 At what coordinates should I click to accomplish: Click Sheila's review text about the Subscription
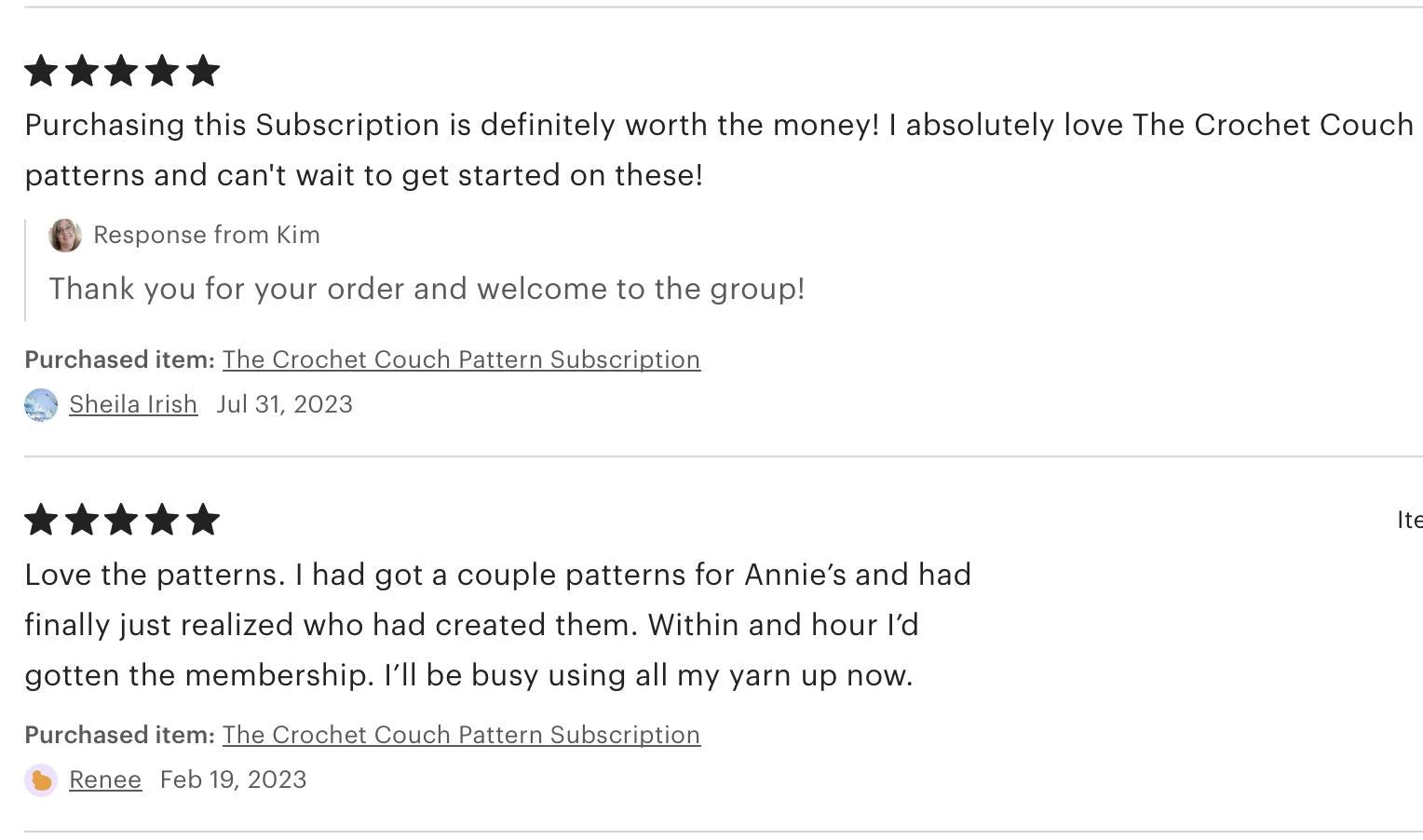719,150
